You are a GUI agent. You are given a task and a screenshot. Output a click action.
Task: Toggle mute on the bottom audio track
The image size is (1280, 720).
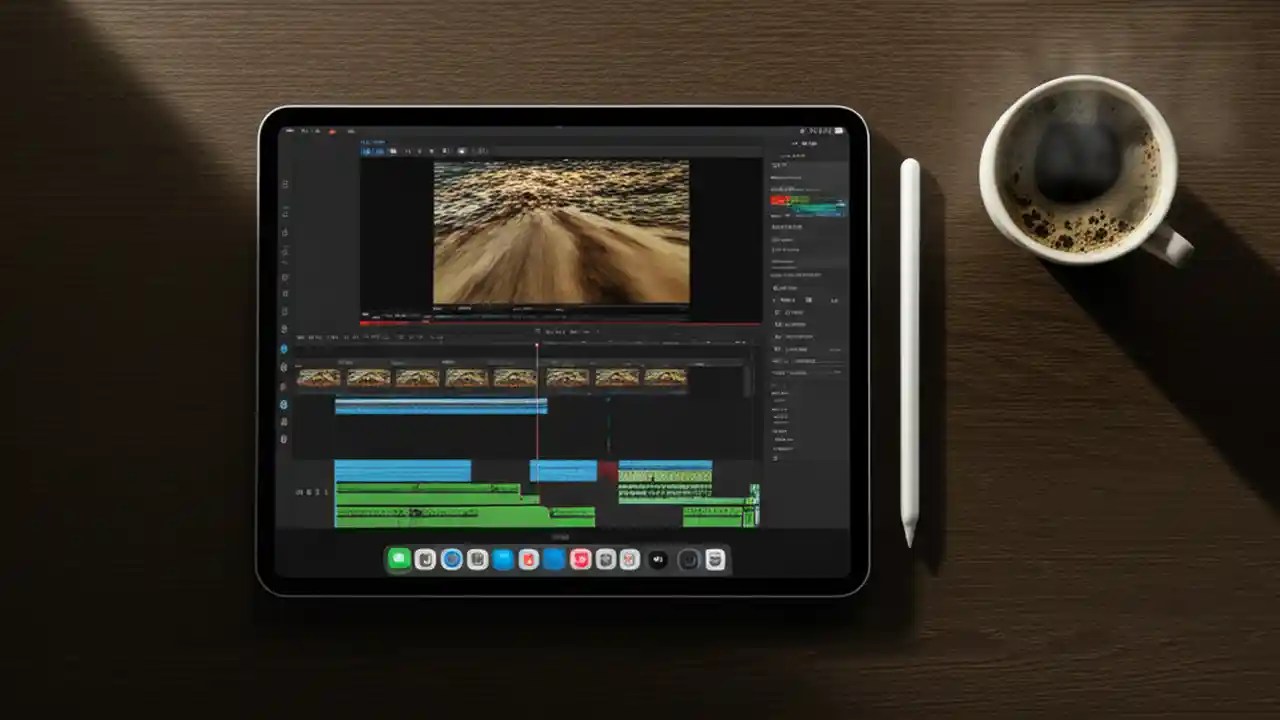298,490
